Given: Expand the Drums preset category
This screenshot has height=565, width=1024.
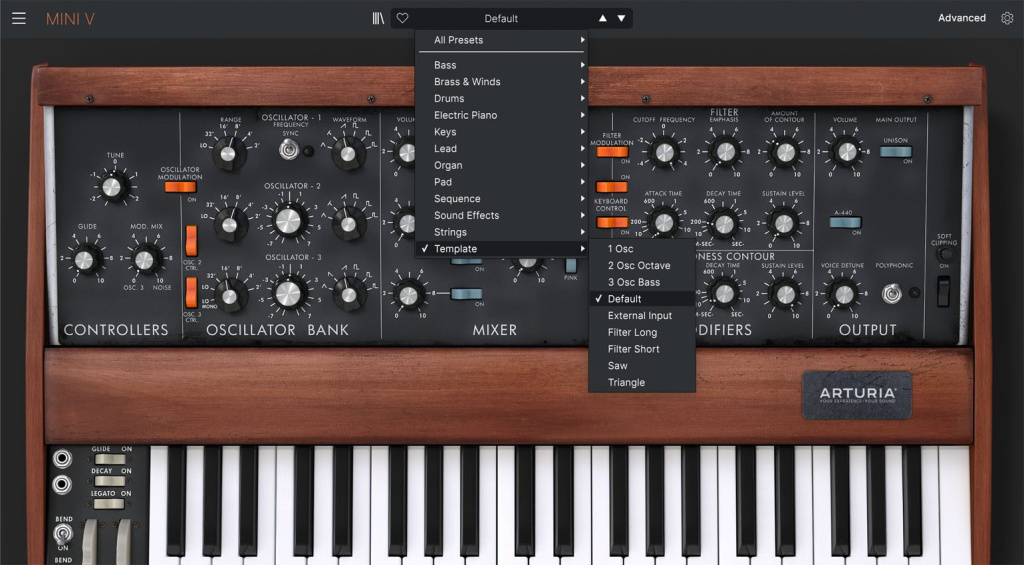Looking at the screenshot, I should coord(502,99).
